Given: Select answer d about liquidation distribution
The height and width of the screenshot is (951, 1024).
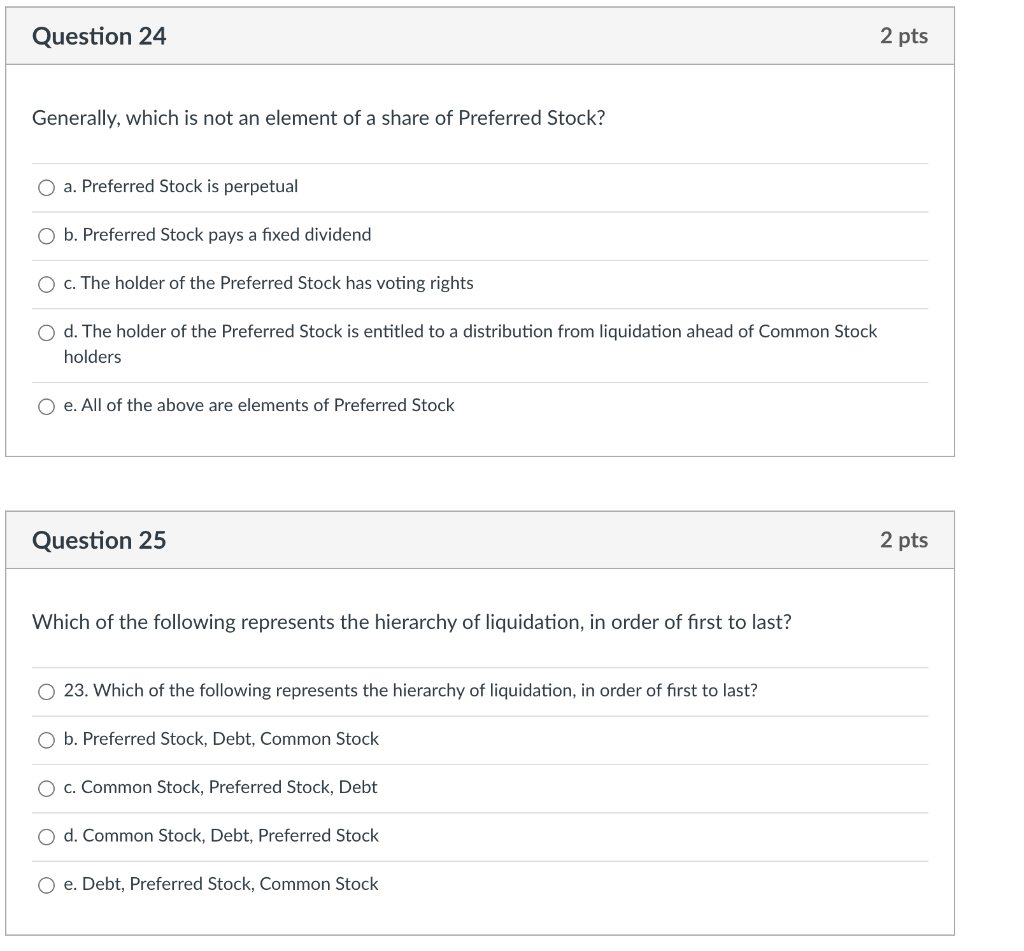Looking at the screenshot, I should [46, 332].
